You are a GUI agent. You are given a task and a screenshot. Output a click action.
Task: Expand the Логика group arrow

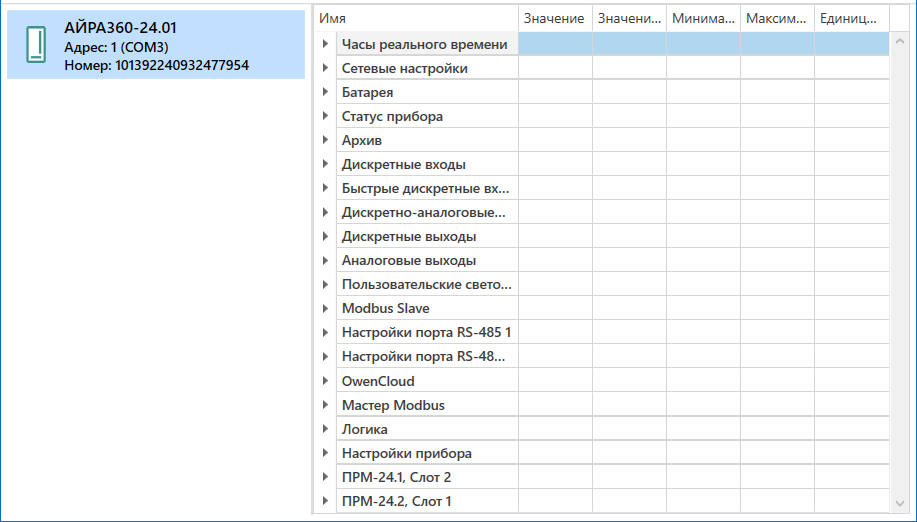[326, 429]
